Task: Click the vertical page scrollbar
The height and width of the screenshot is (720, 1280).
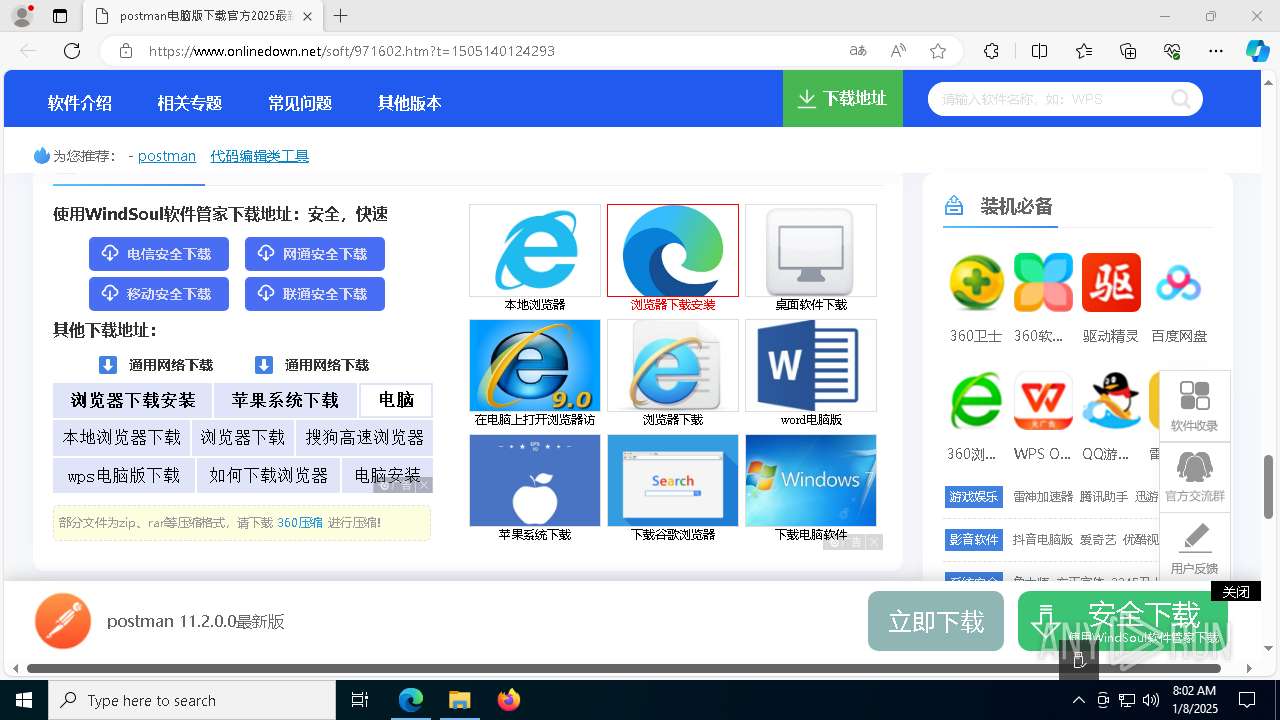Action: coord(1269,486)
